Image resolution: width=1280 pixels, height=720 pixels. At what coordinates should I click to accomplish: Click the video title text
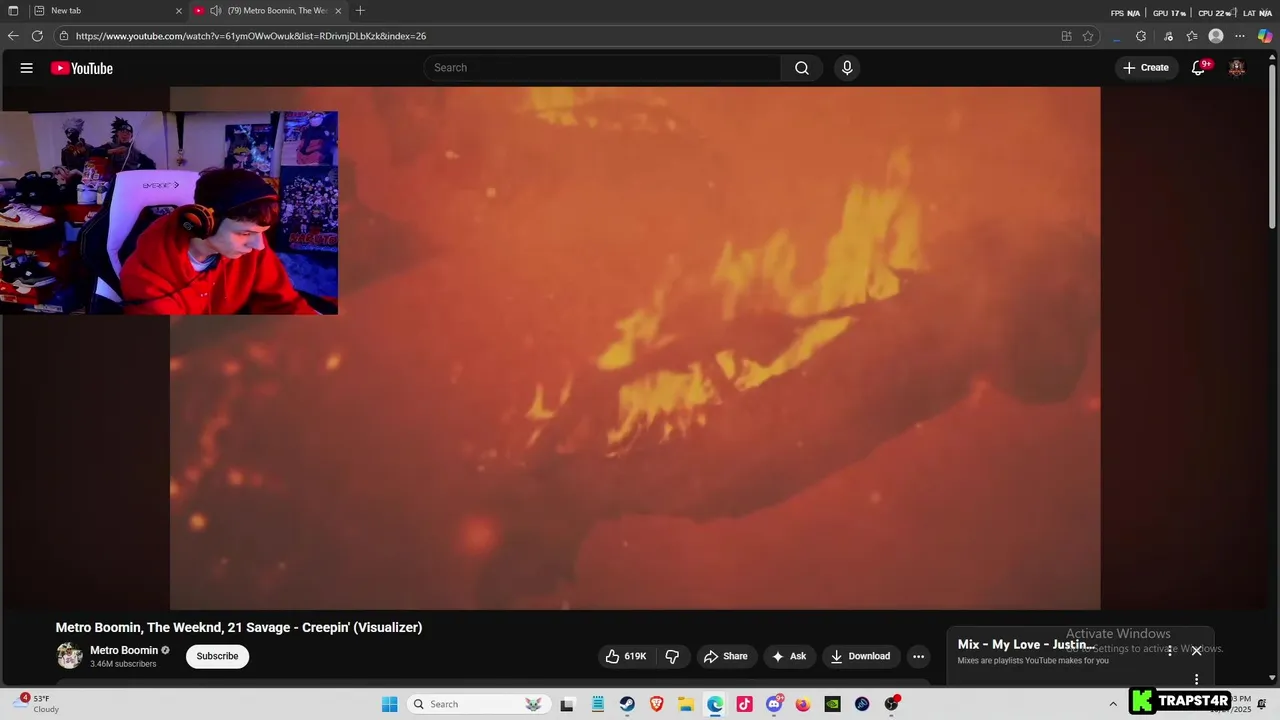pyautogui.click(x=239, y=627)
